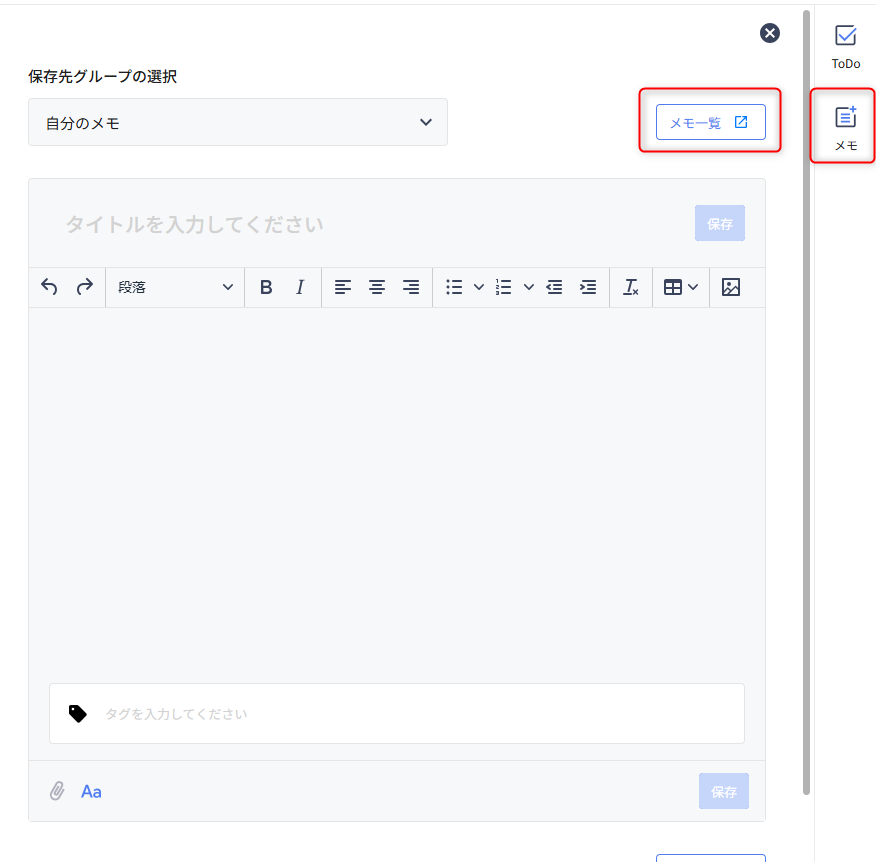This screenshot has height=862, width=876.
Task: Center align the text
Action: [x=377, y=287]
